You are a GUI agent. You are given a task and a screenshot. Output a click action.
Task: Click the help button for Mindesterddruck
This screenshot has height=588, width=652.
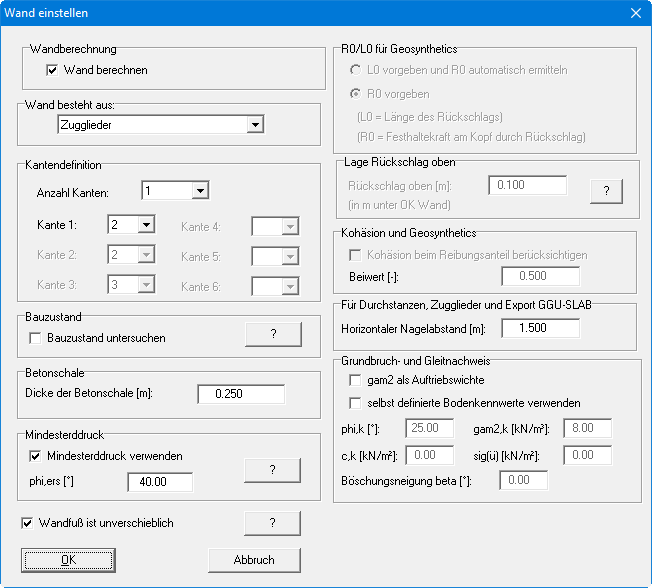(x=272, y=470)
